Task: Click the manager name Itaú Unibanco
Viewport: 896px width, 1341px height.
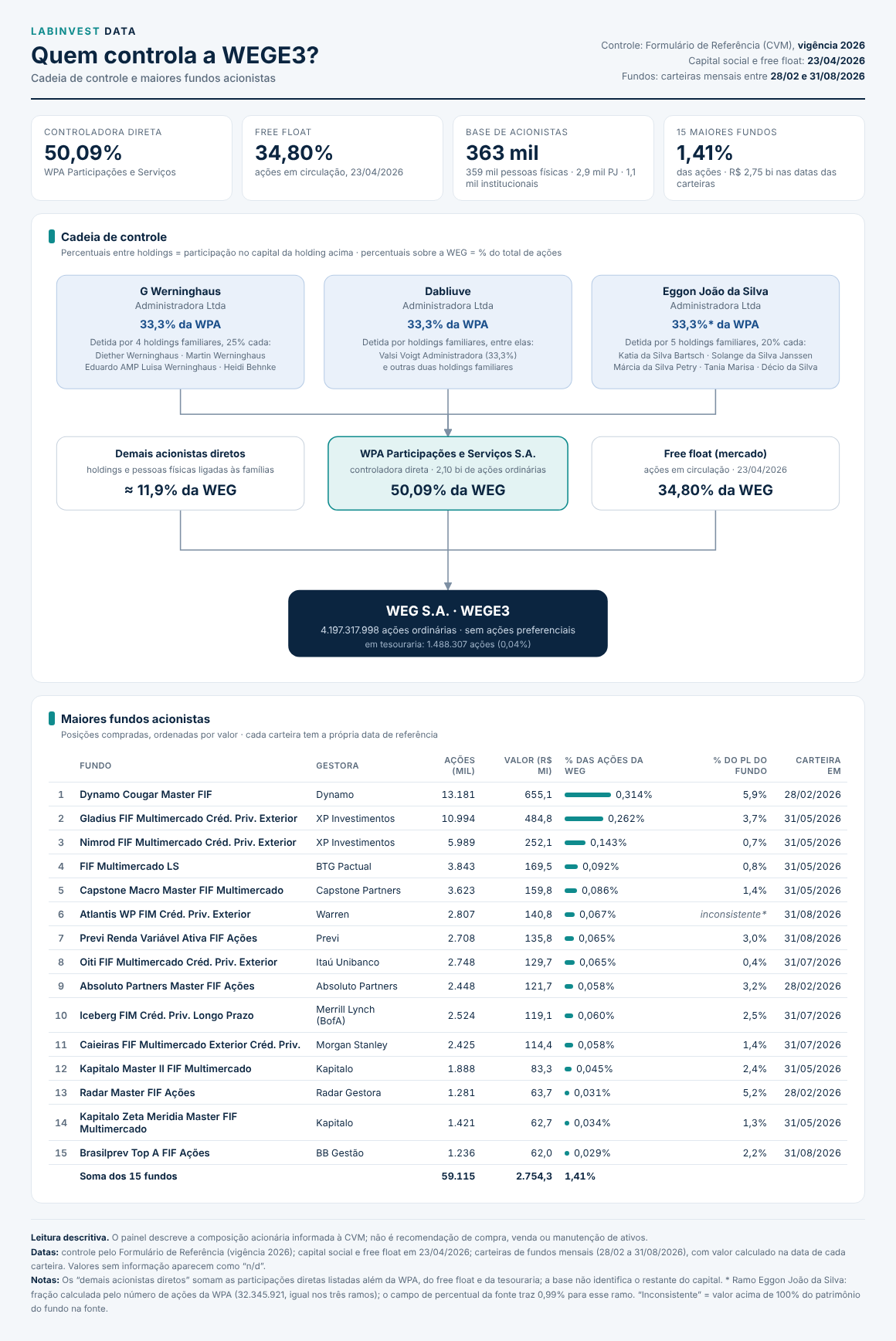Action: 348,962
